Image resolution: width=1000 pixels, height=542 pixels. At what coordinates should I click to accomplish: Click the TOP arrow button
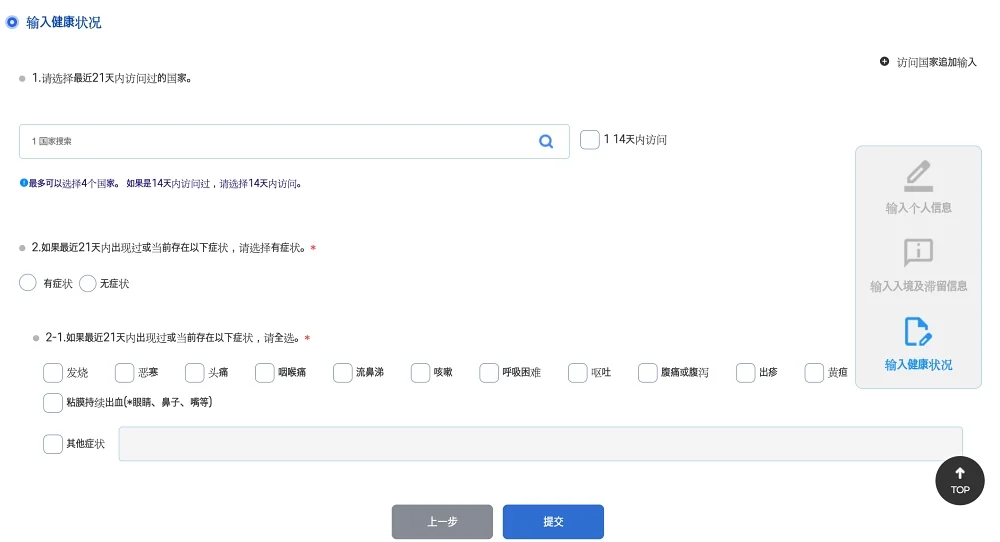pos(960,480)
